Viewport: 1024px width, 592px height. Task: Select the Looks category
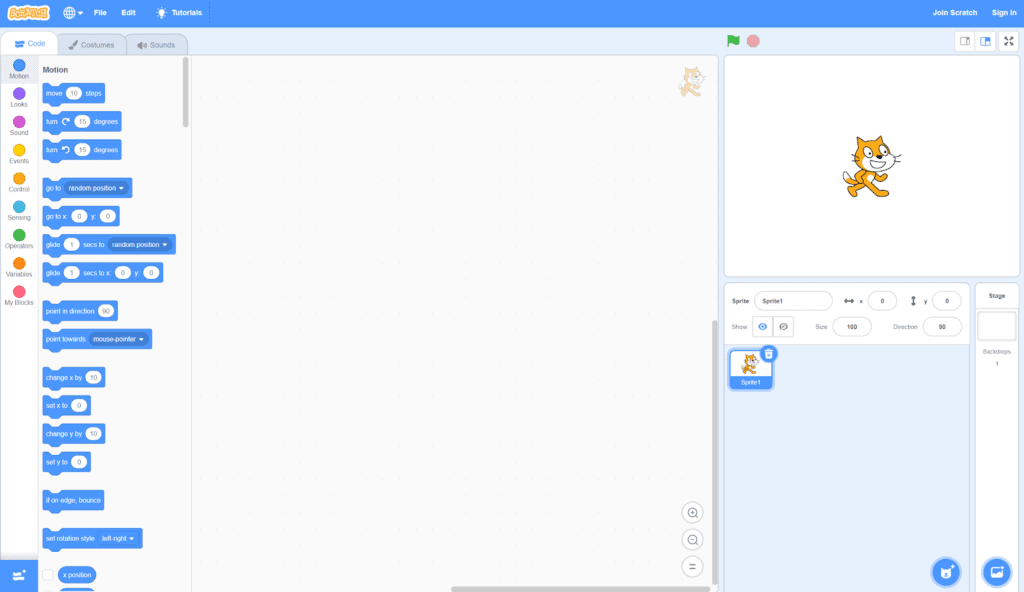[19, 97]
